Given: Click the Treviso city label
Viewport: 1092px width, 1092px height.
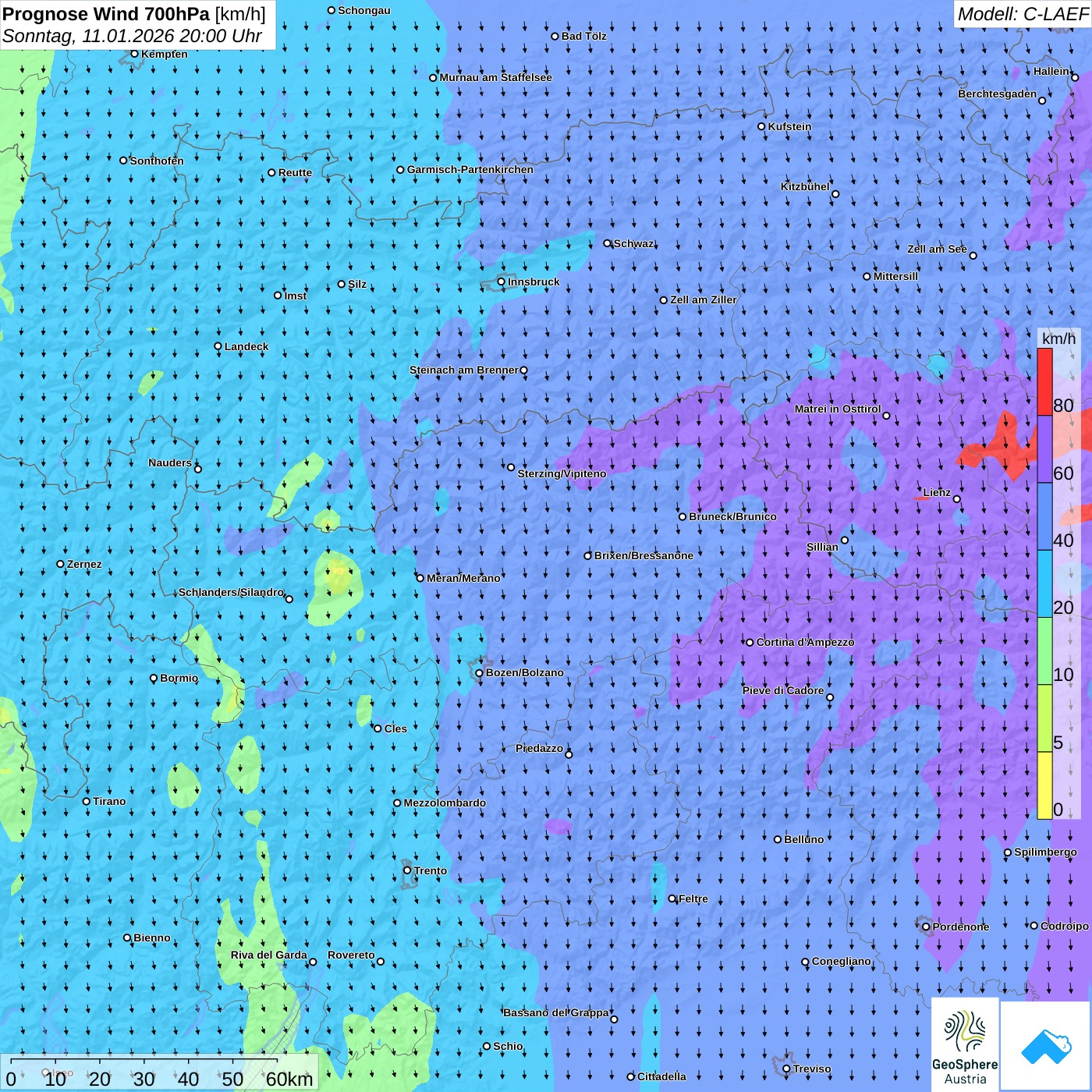Looking at the screenshot, I should coord(812,1069).
